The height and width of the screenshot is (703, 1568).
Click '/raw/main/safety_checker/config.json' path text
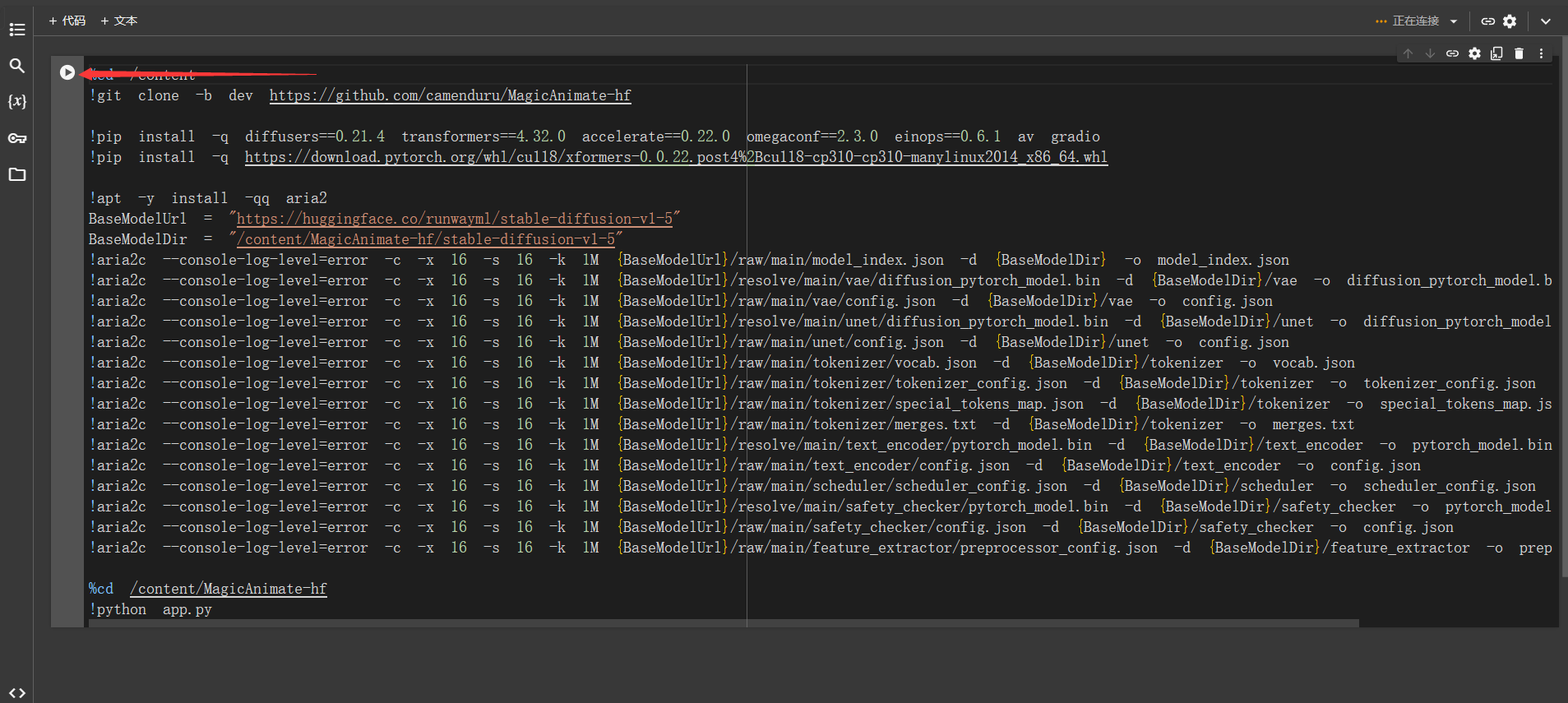[878, 527]
